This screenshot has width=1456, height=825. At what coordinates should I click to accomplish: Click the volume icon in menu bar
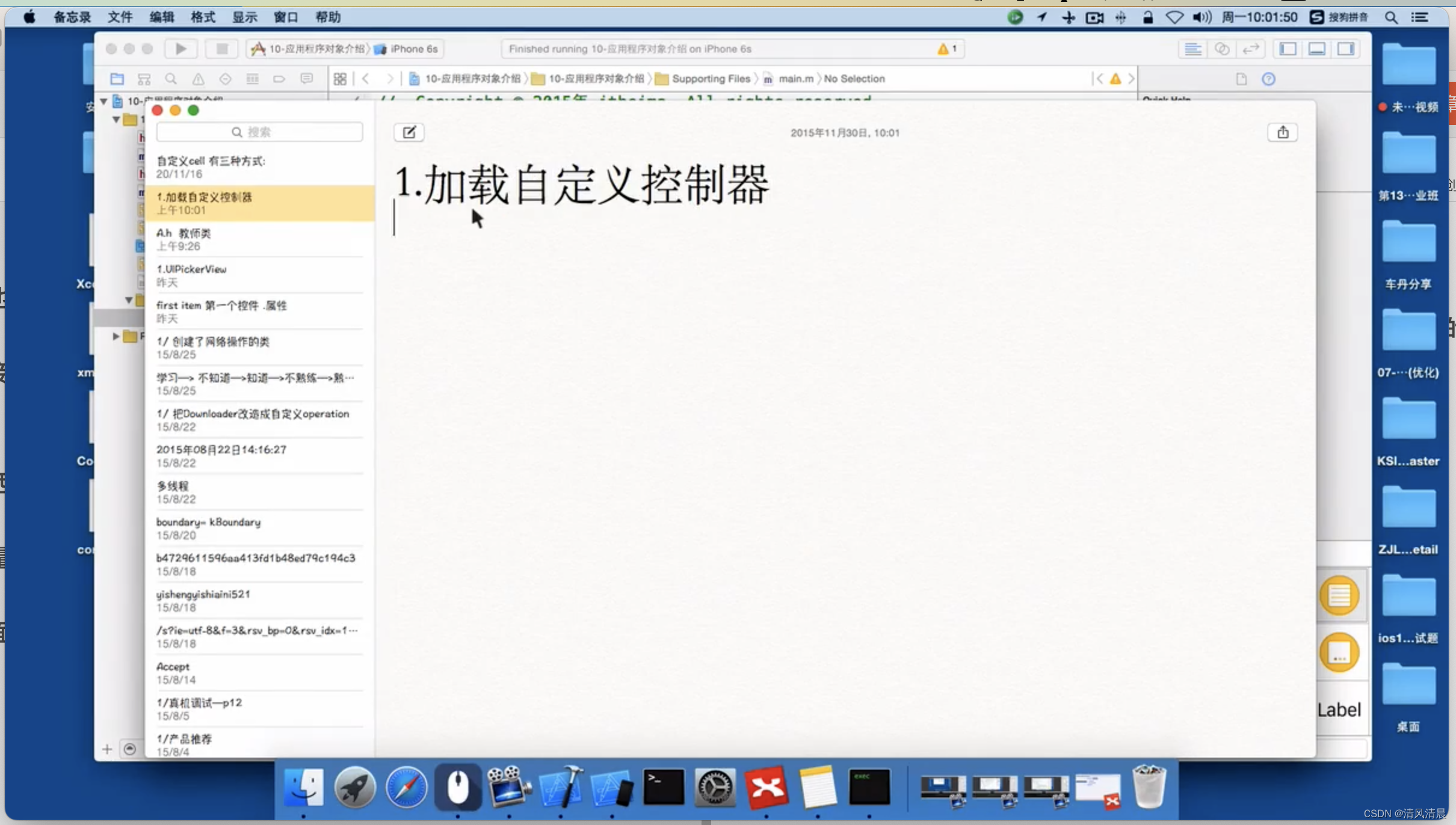(x=1202, y=17)
